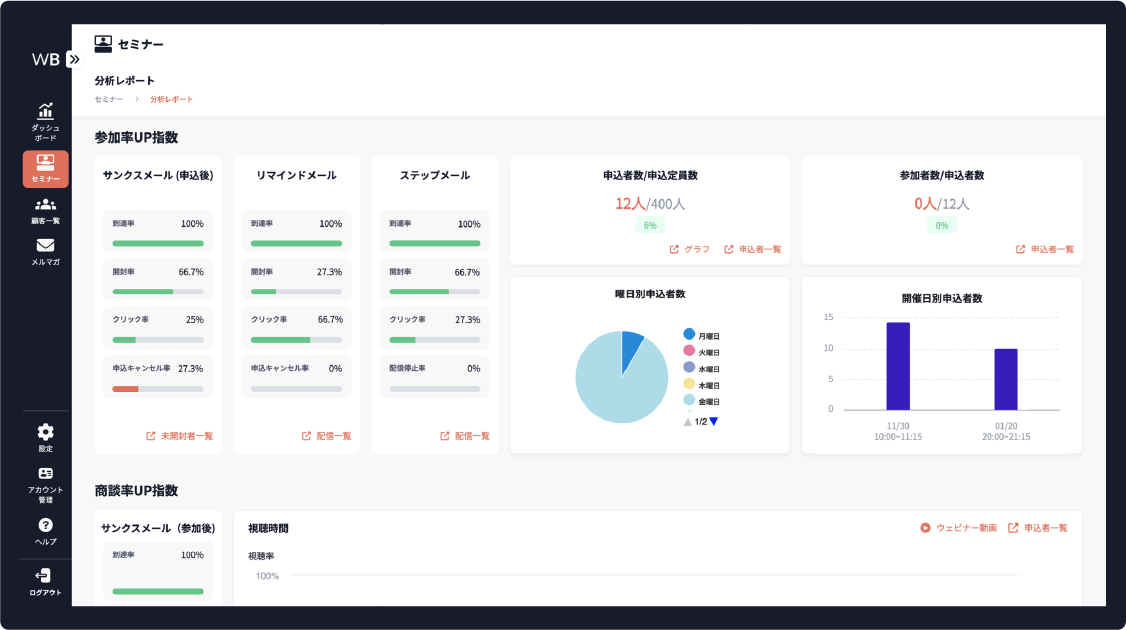Open the 顧客一覧 people icon
The width and height of the screenshot is (1126, 630).
tap(45, 205)
